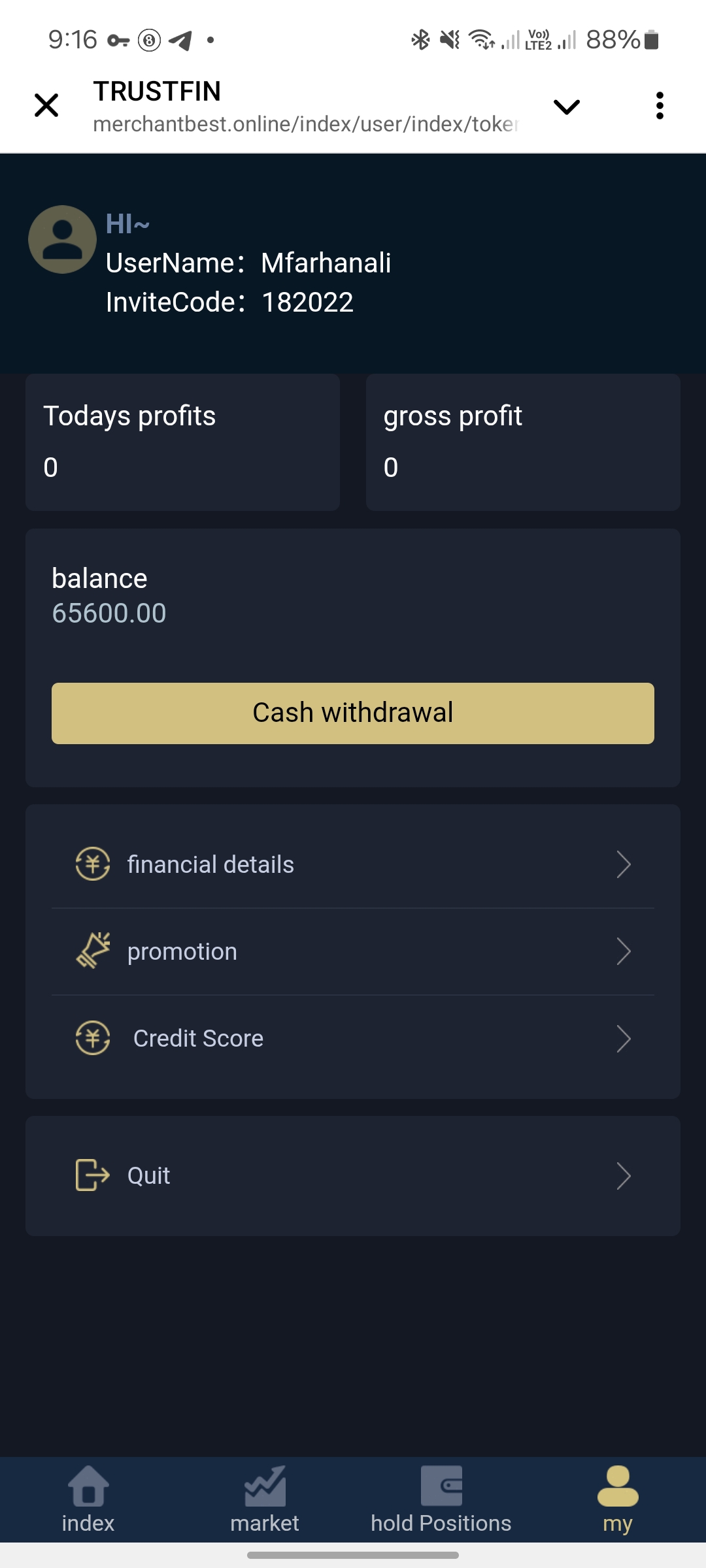Expand financial details chevron arrow
The width and height of the screenshot is (706, 1568).
[624, 864]
